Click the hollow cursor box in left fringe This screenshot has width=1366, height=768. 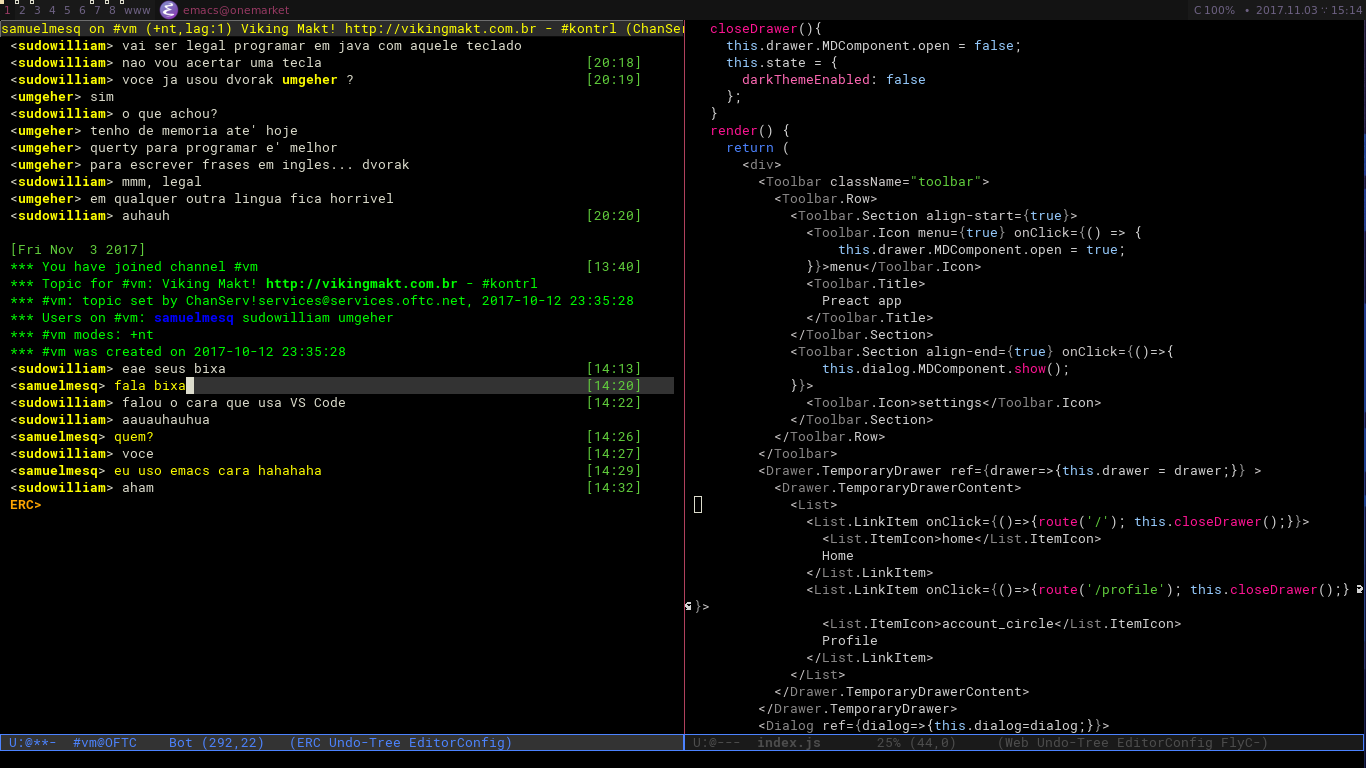pos(698,505)
